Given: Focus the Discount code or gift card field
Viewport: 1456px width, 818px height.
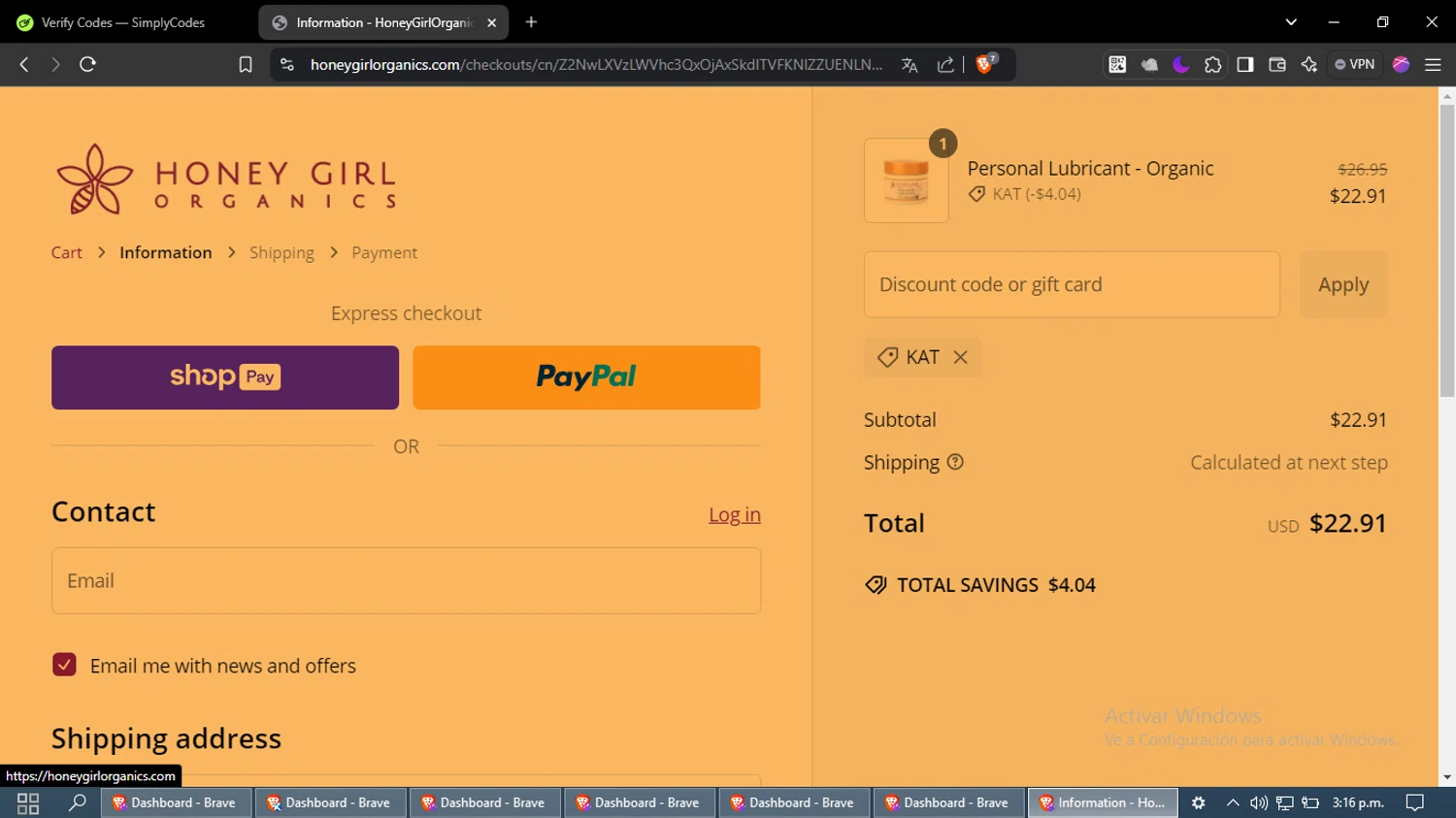Looking at the screenshot, I should pos(1072,284).
